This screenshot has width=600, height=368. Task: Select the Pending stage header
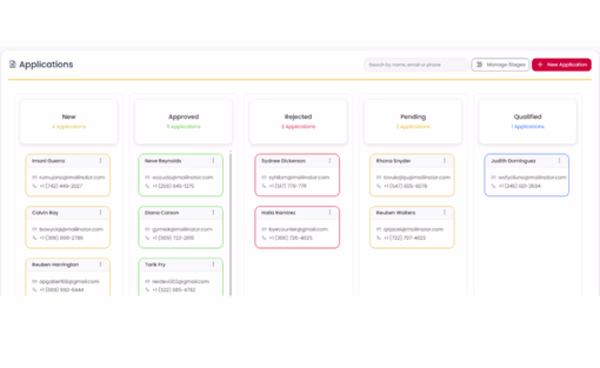tap(413, 122)
